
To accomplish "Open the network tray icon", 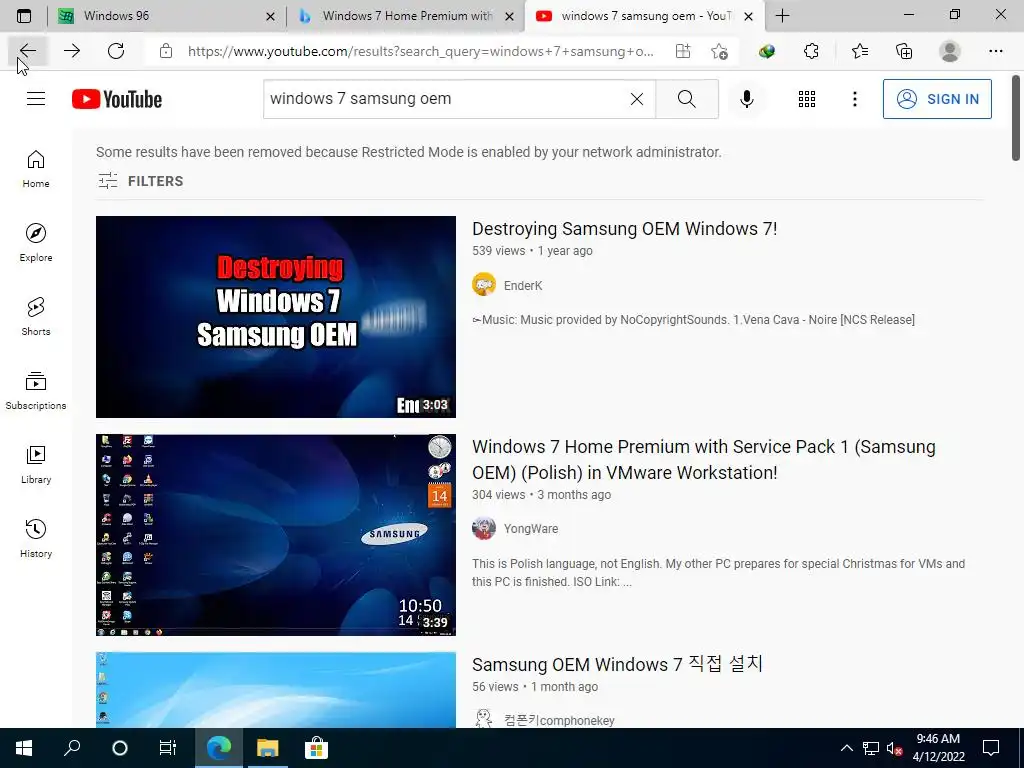I will point(871,748).
